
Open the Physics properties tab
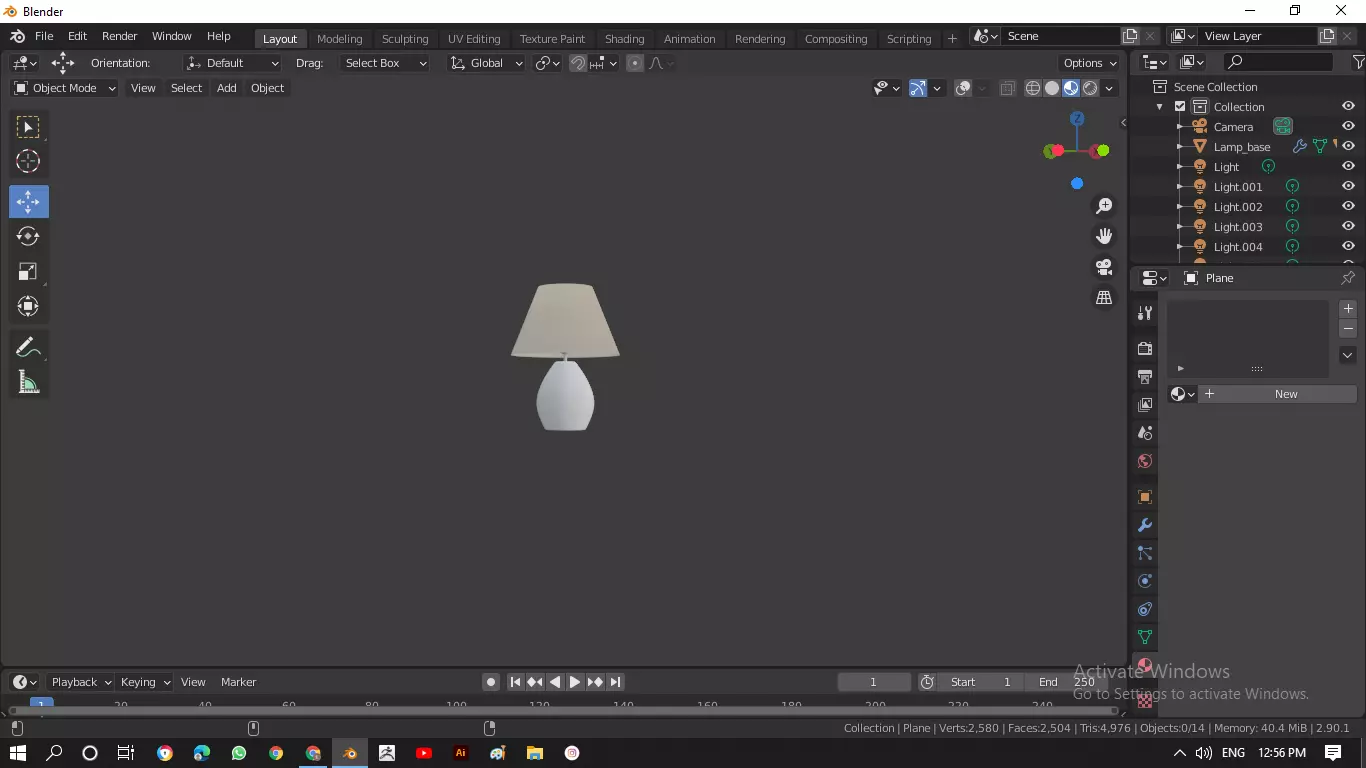coord(1145,581)
